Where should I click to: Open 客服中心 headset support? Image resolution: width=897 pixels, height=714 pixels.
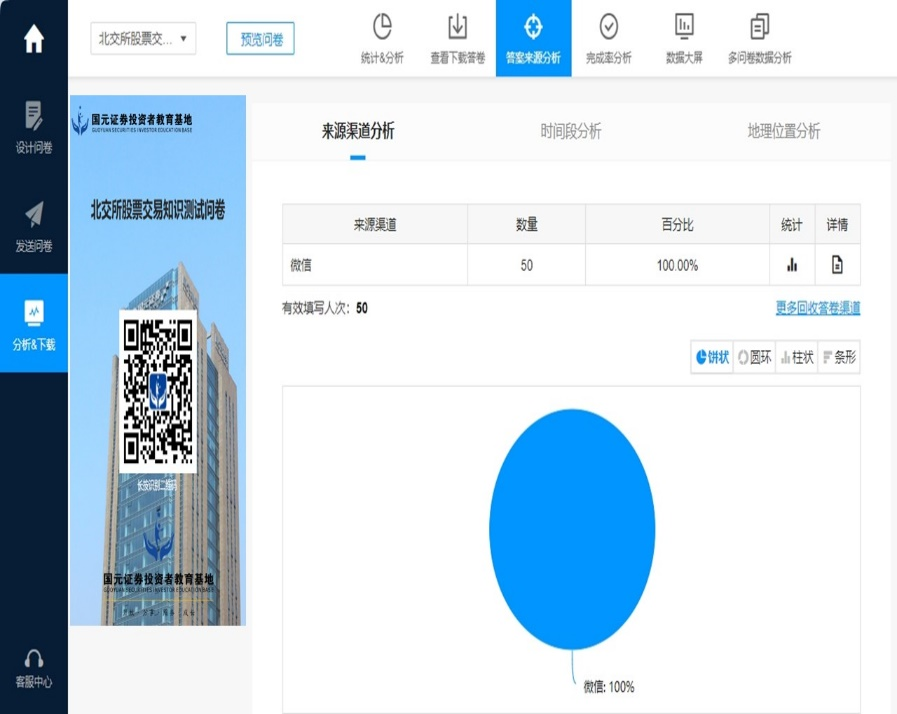34,668
